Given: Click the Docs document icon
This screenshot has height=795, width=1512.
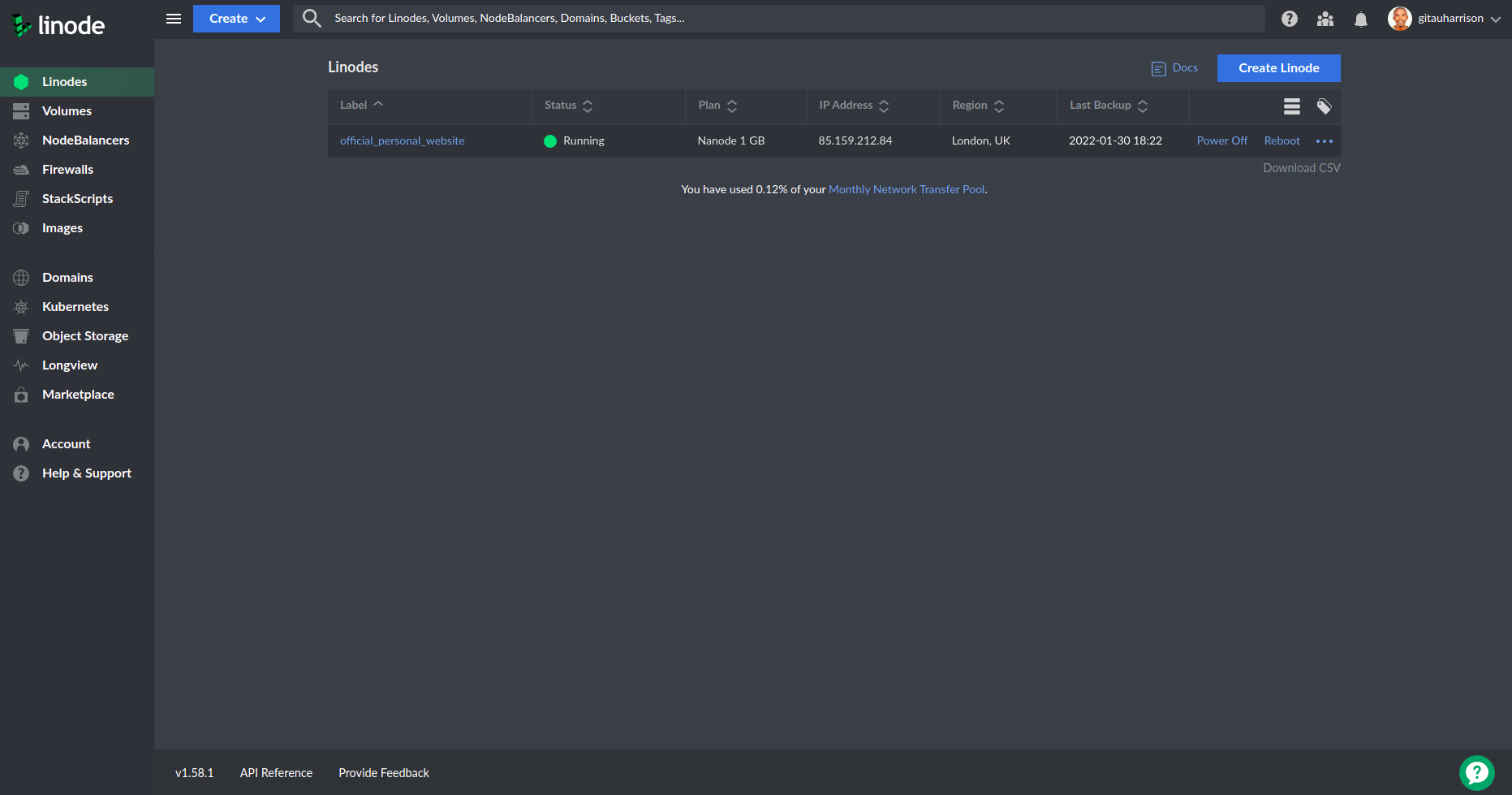Looking at the screenshot, I should click(x=1159, y=69).
